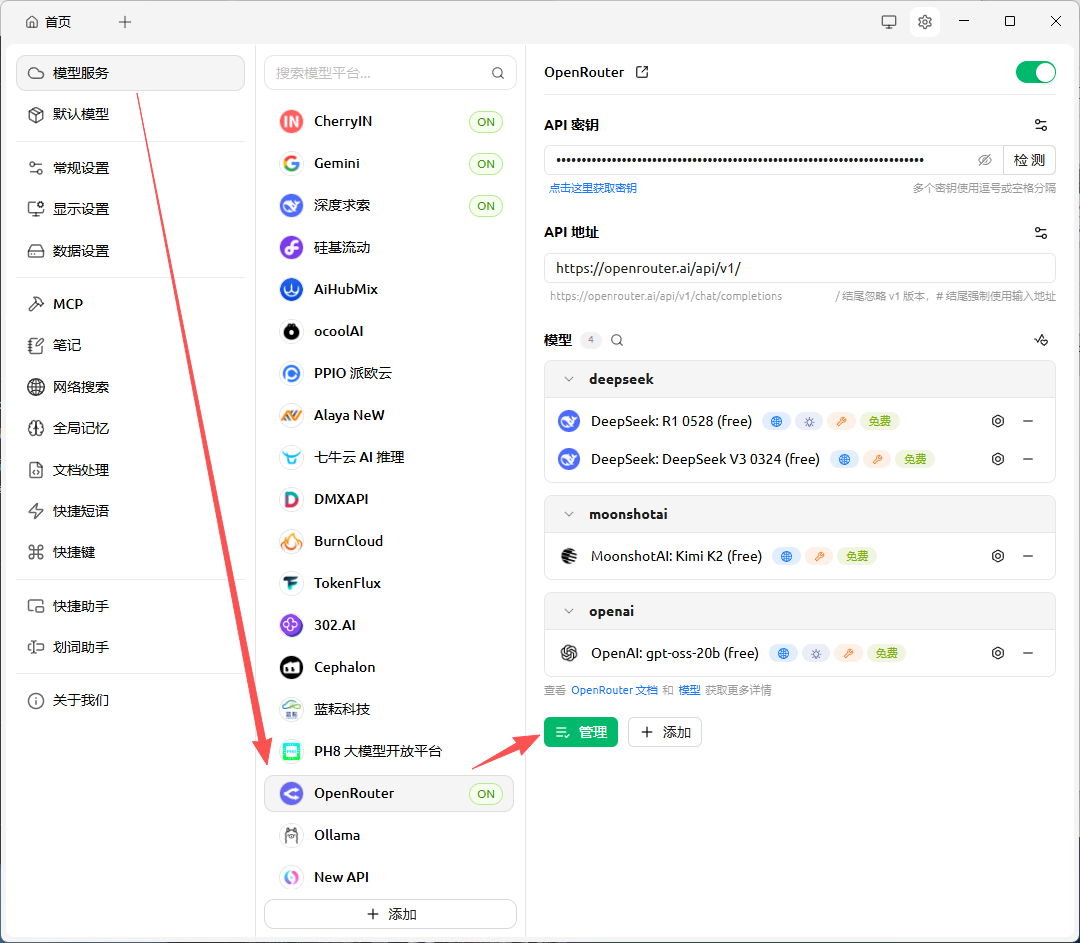Add a new provider with bottom 添加 button
The width and height of the screenshot is (1080, 943).
391,914
